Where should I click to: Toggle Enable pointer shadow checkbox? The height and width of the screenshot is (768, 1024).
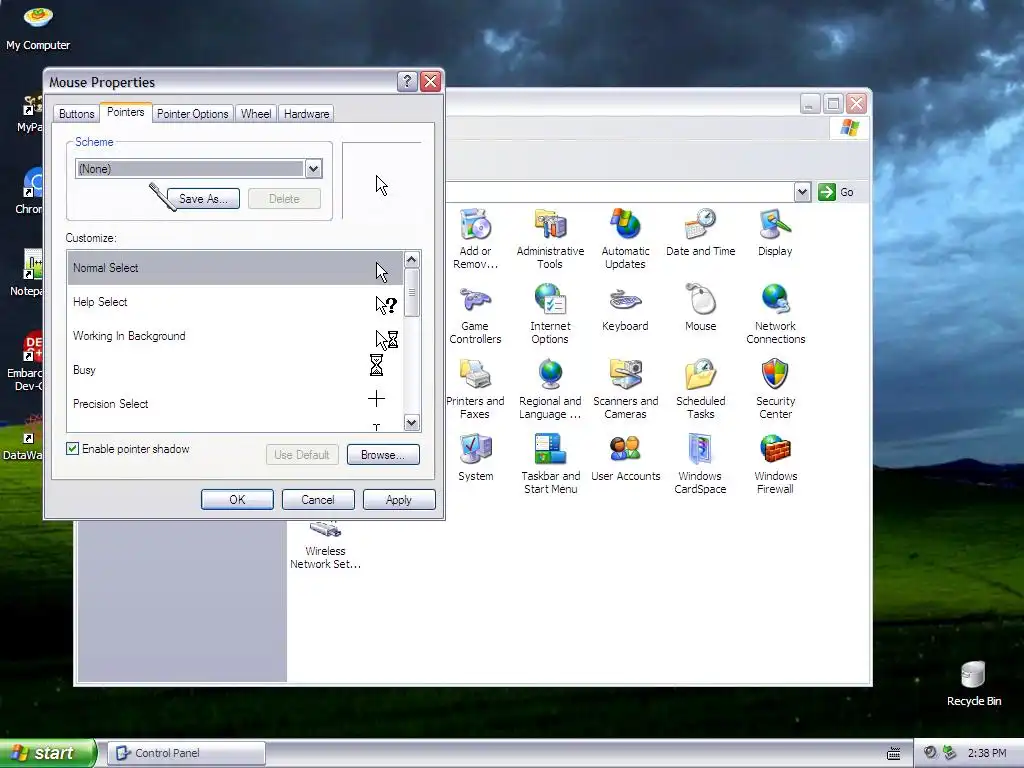pos(72,449)
